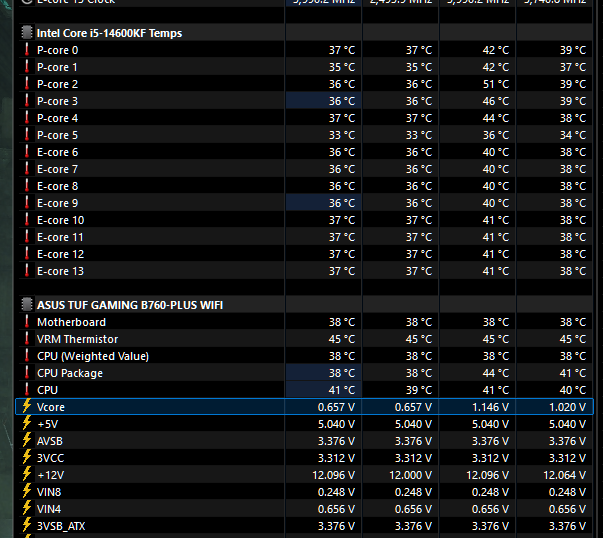Click the thermometer icon for E-core 13

pyautogui.click(x=27, y=270)
